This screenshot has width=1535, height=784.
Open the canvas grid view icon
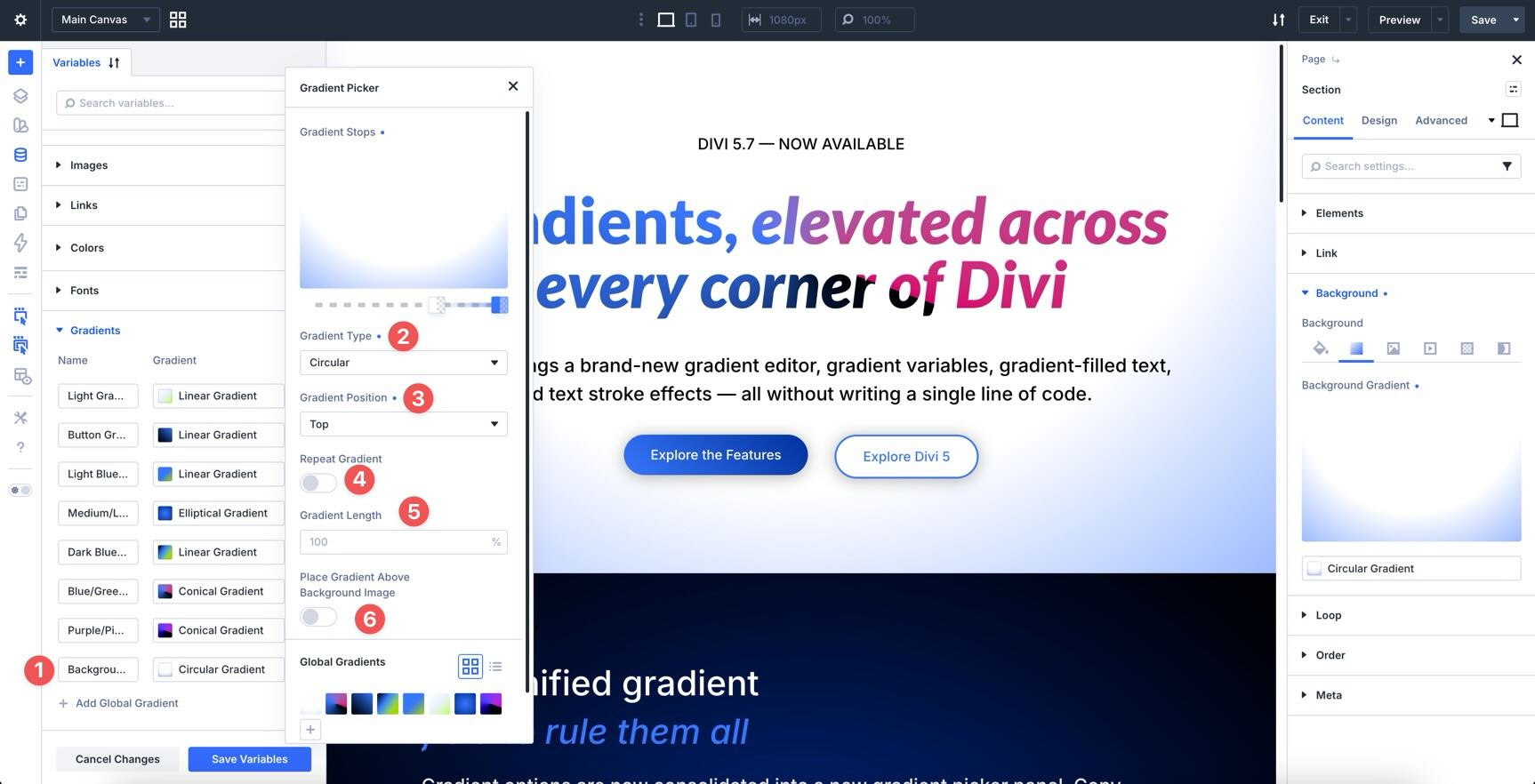pyautogui.click(x=178, y=20)
